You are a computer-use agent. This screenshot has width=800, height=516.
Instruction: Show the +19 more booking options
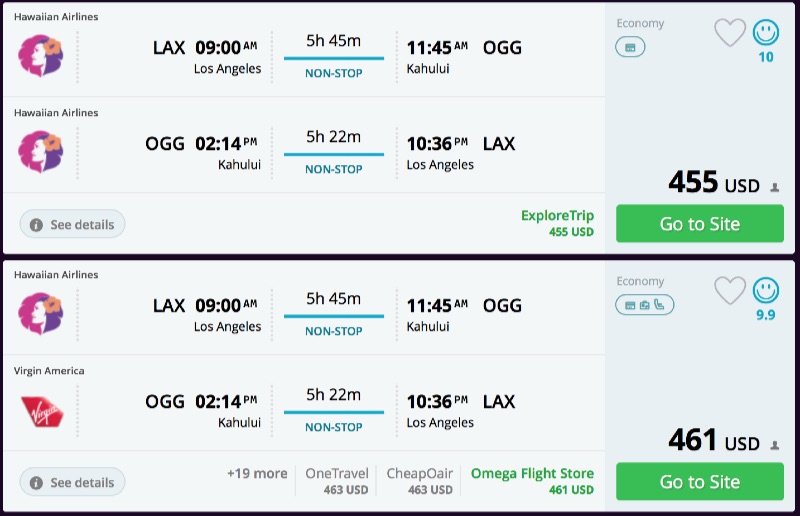pyautogui.click(x=257, y=474)
